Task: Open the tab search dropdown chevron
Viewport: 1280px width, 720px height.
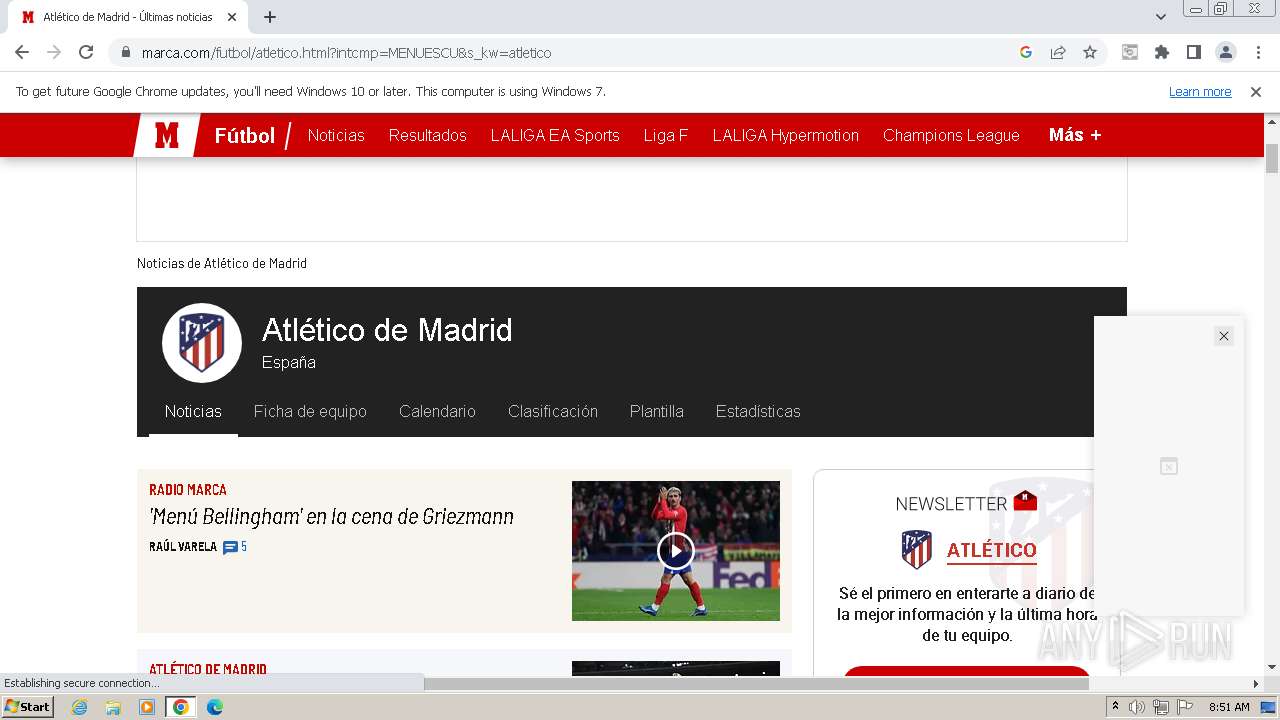Action: 1161,17
